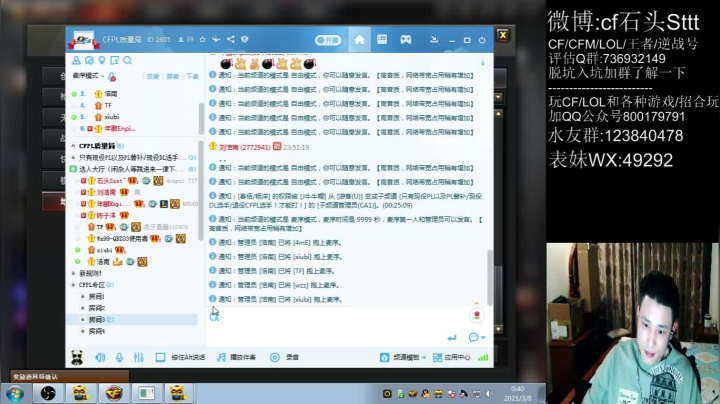Toggle the 开播 broadcast switch
The width and height of the screenshot is (720, 404).
click(x=328, y=40)
